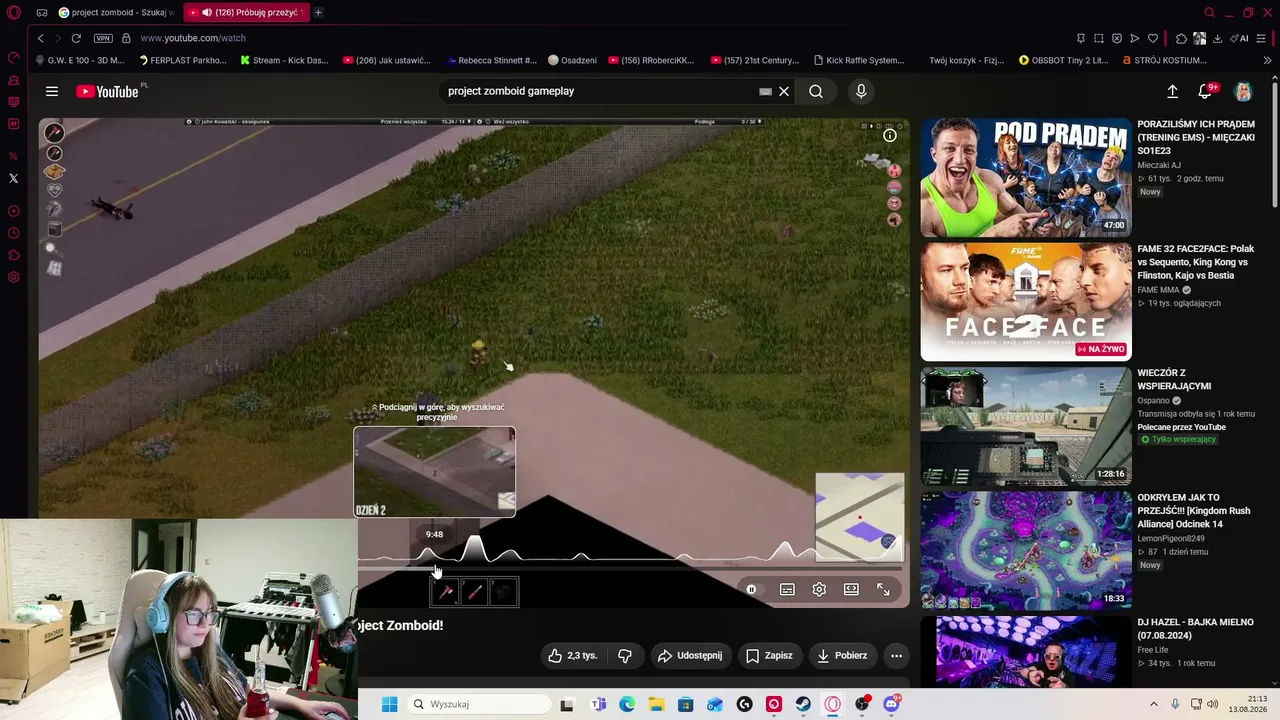The height and width of the screenshot is (720, 1280).
Task: Open History from the Opera sidebar clock icon
Action: (13, 233)
